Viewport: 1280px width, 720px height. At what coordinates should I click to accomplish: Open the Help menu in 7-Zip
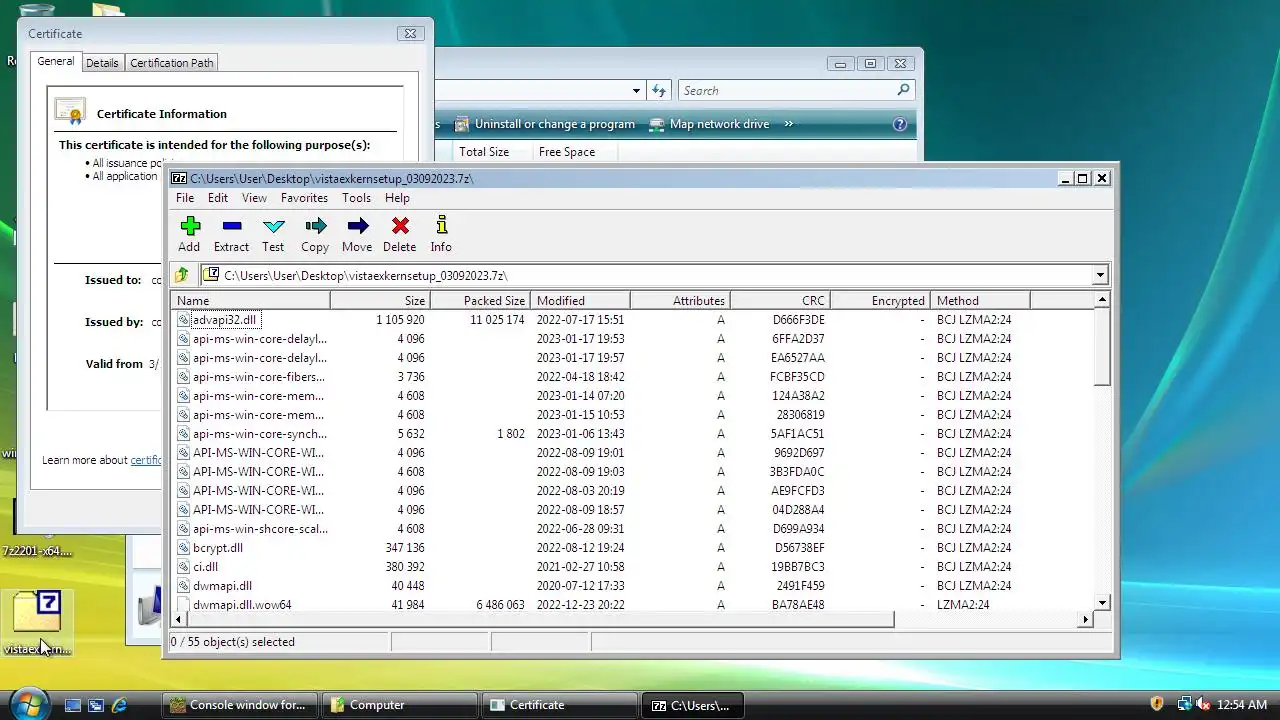[x=397, y=198]
